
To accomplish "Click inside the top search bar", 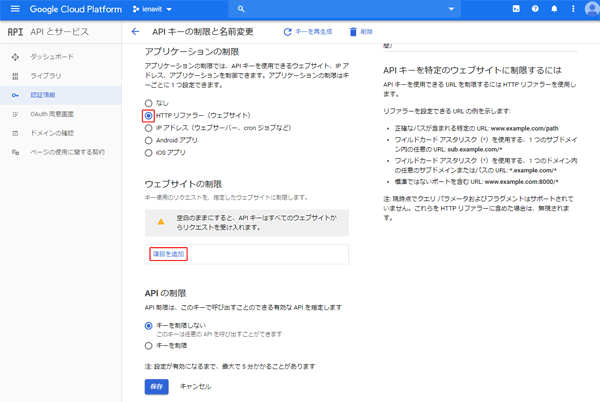I will (x=344, y=9).
